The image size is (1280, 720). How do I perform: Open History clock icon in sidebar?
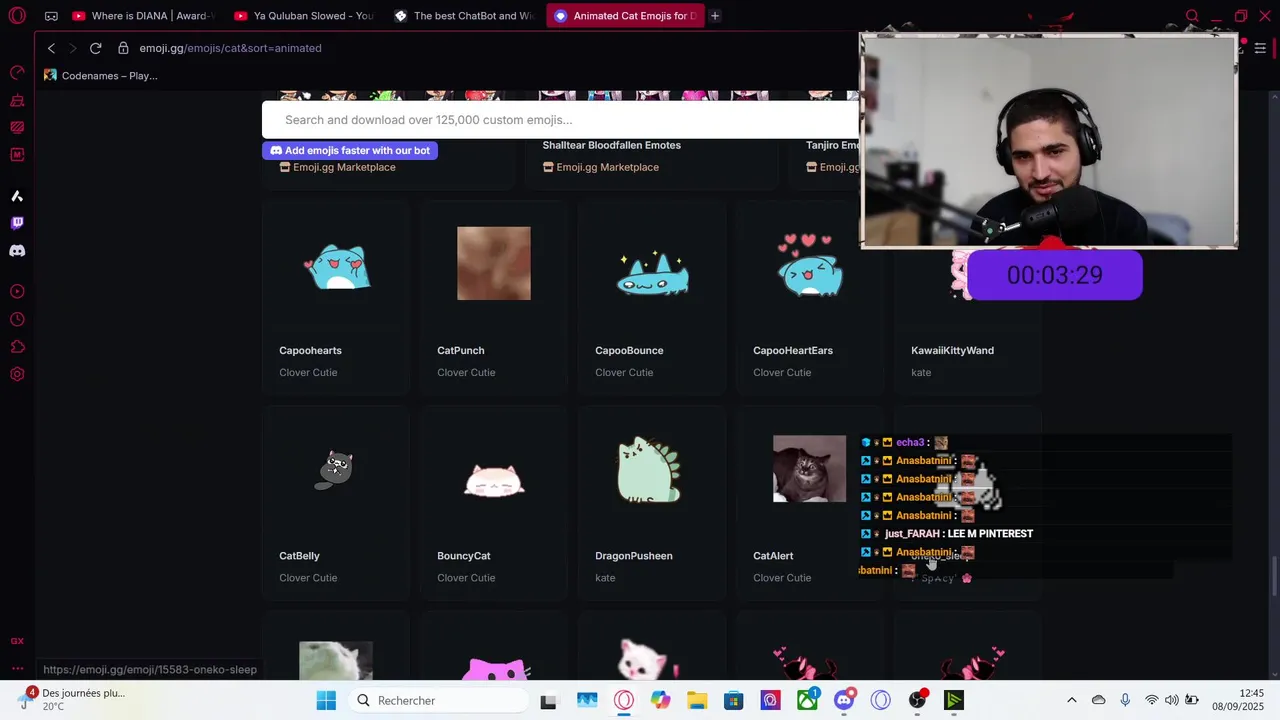pyautogui.click(x=17, y=319)
